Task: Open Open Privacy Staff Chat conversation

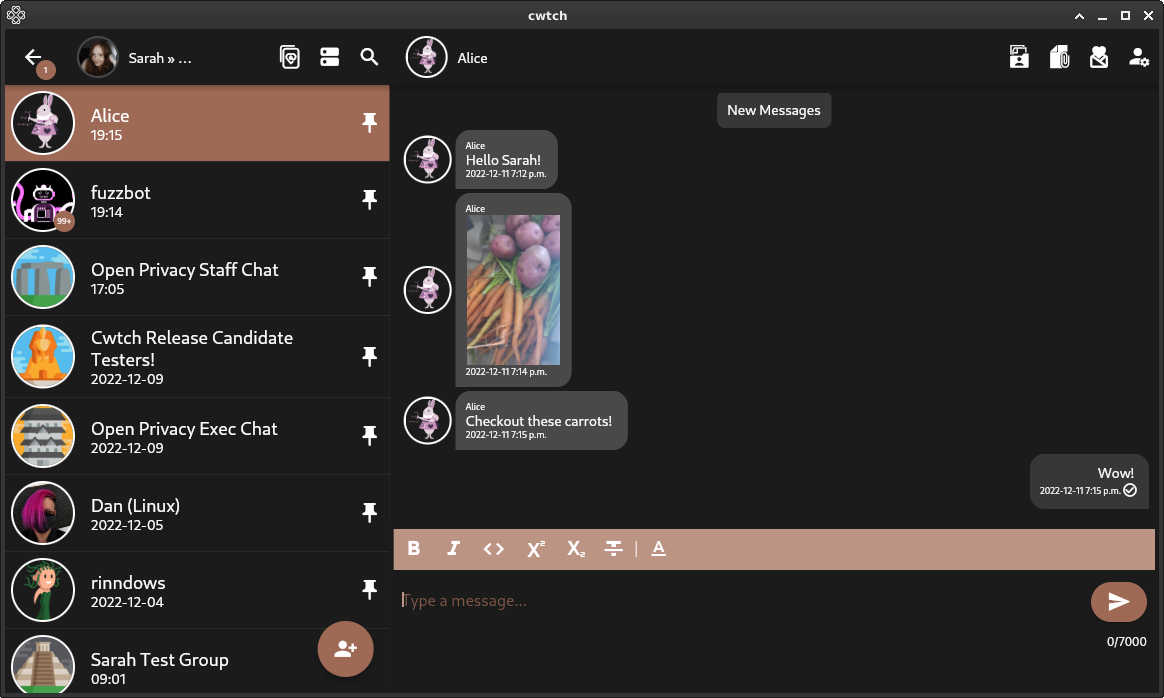Action: point(197,277)
